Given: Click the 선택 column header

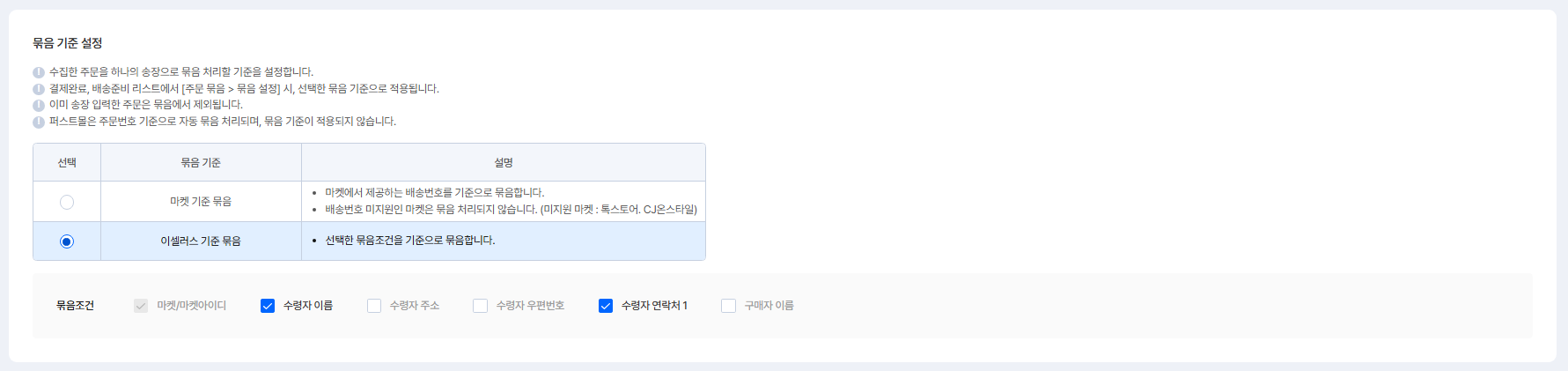Looking at the screenshot, I should 67,163.
